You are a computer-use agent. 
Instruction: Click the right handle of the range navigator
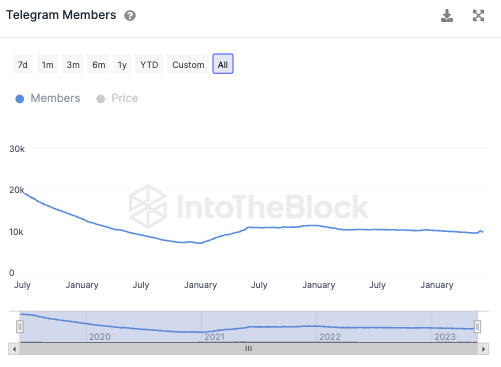coord(477,327)
